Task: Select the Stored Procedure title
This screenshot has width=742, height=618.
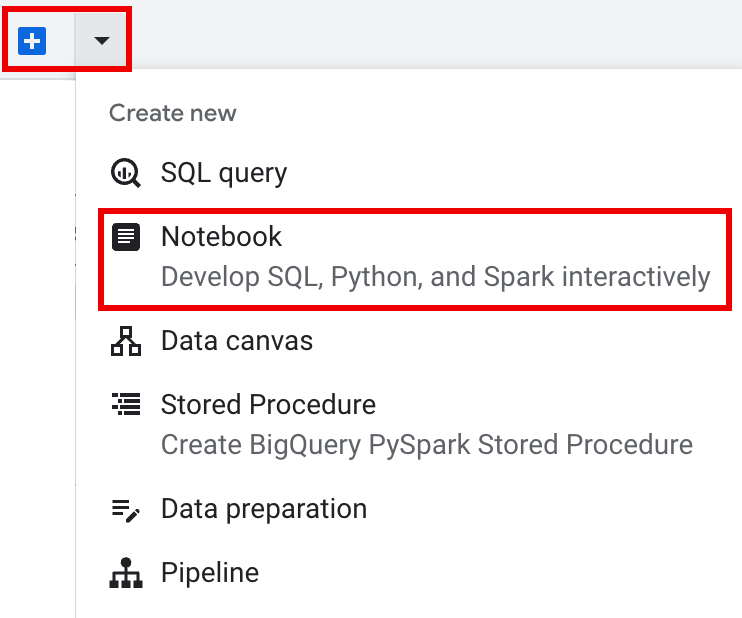Action: 268,405
